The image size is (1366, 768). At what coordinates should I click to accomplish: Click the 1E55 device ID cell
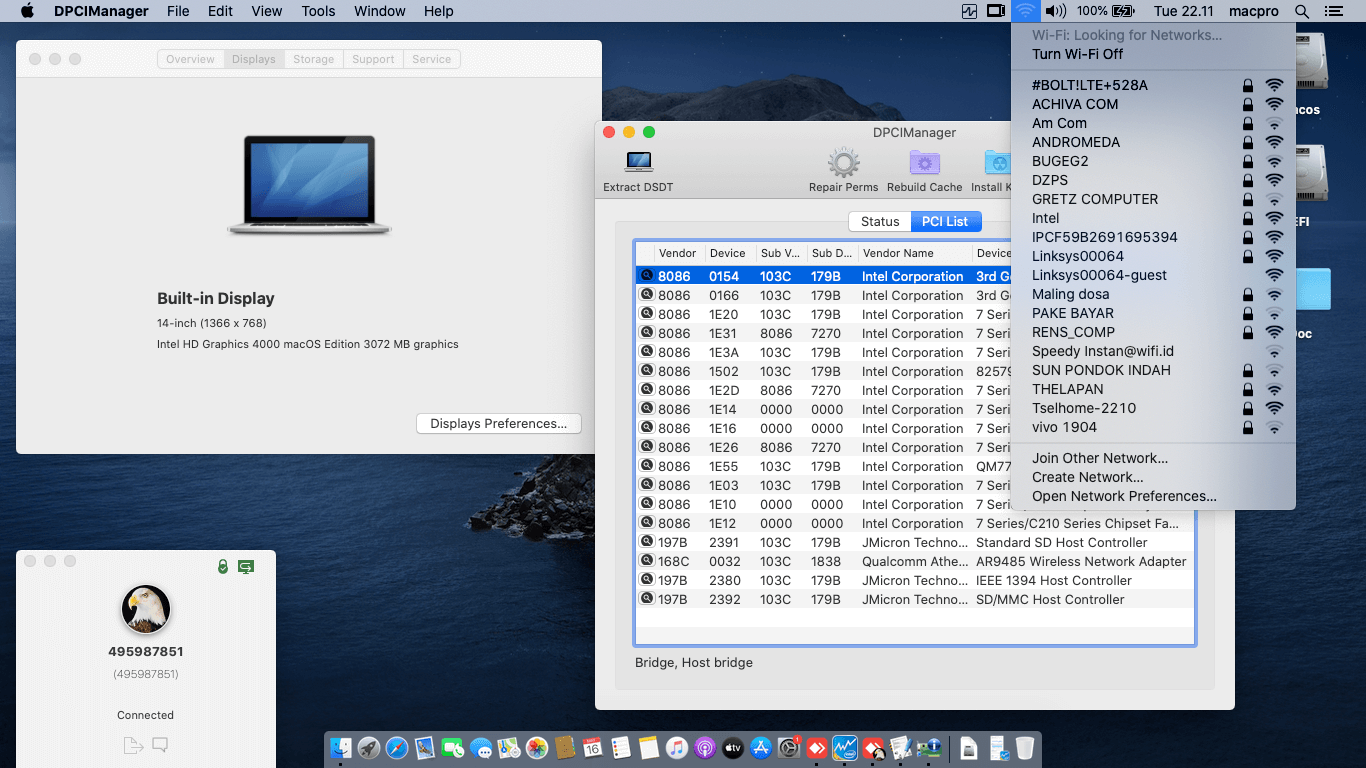[724, 466]
